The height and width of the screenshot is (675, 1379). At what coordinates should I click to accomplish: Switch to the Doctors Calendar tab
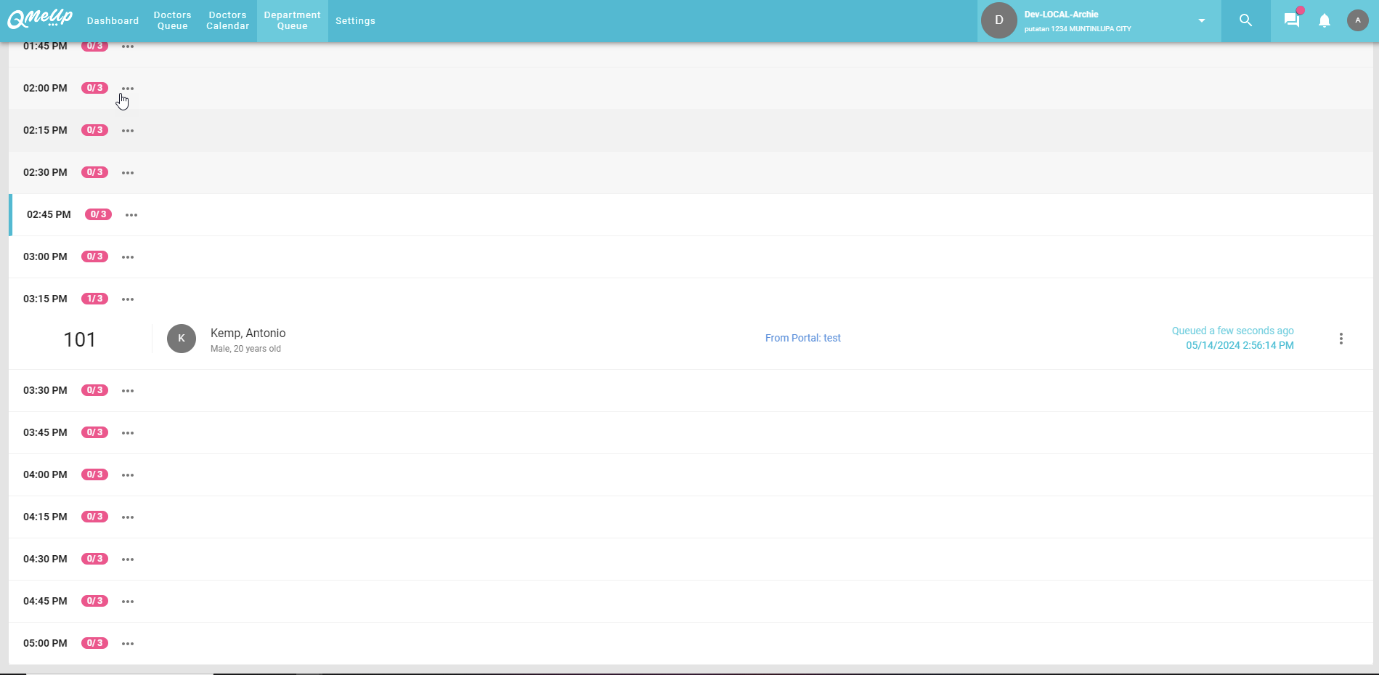(227, 21)
